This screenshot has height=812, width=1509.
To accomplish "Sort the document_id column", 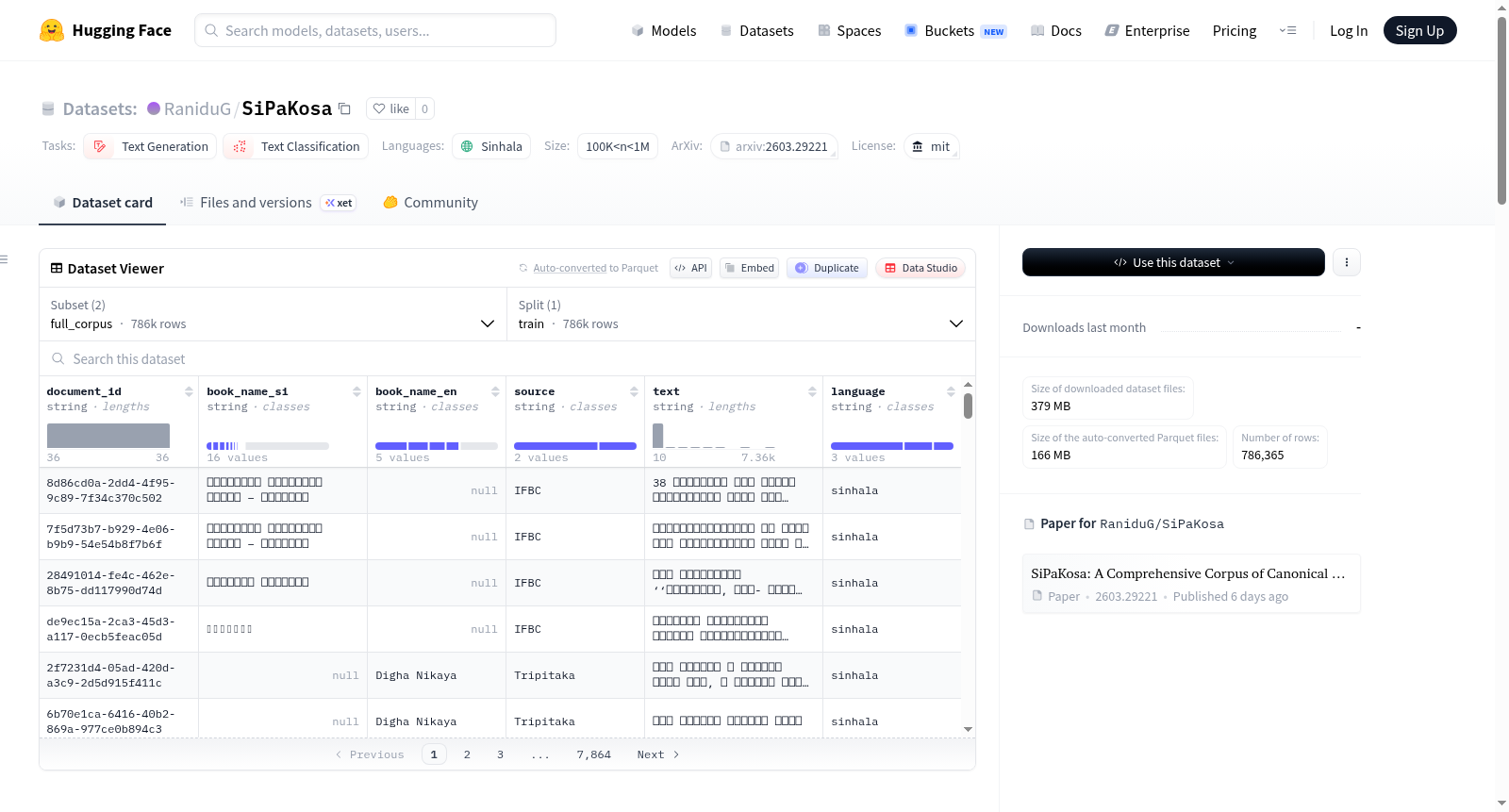I will coord(189,391).
